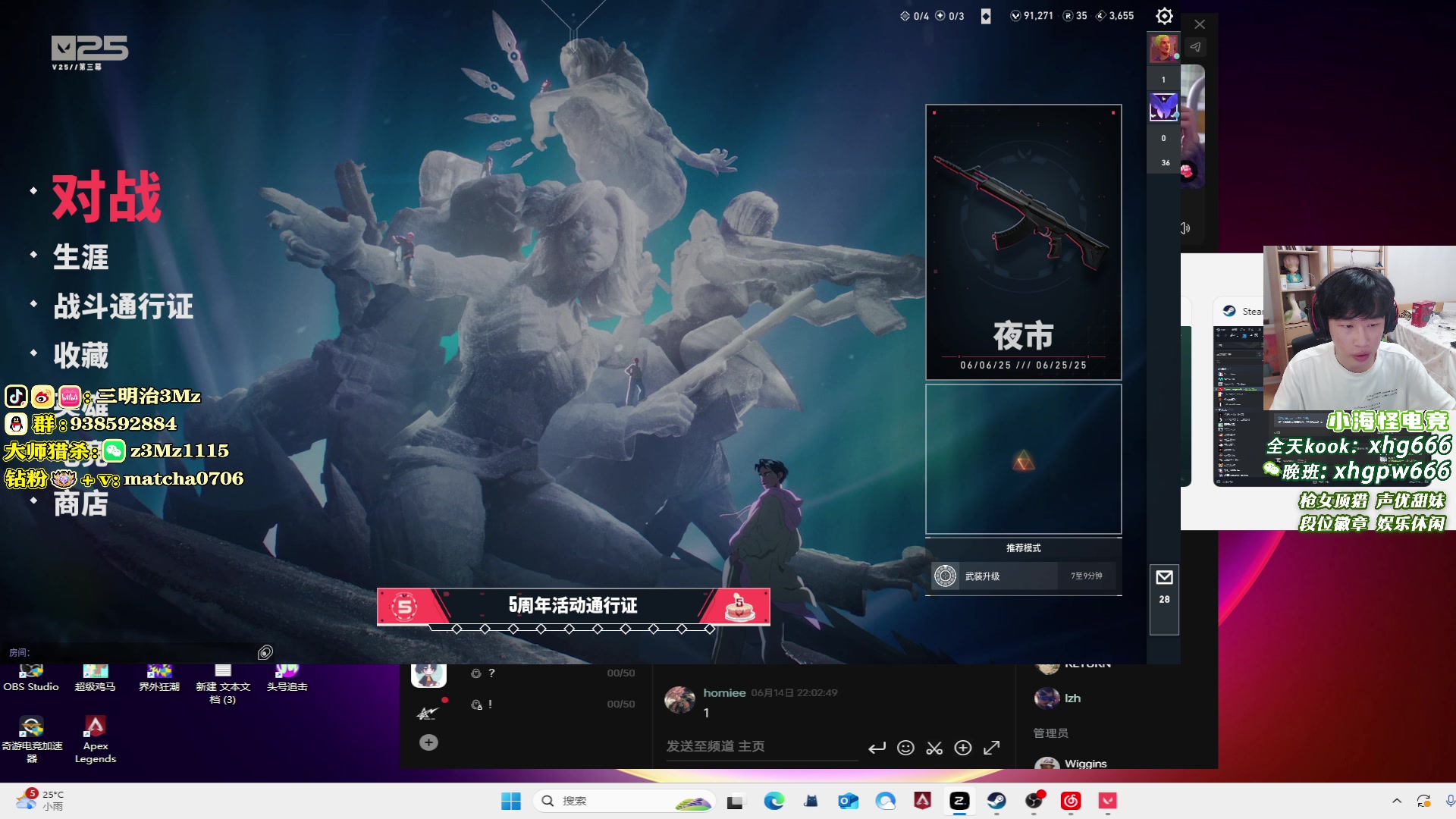Open the card below the night market

pos(1023,459)
